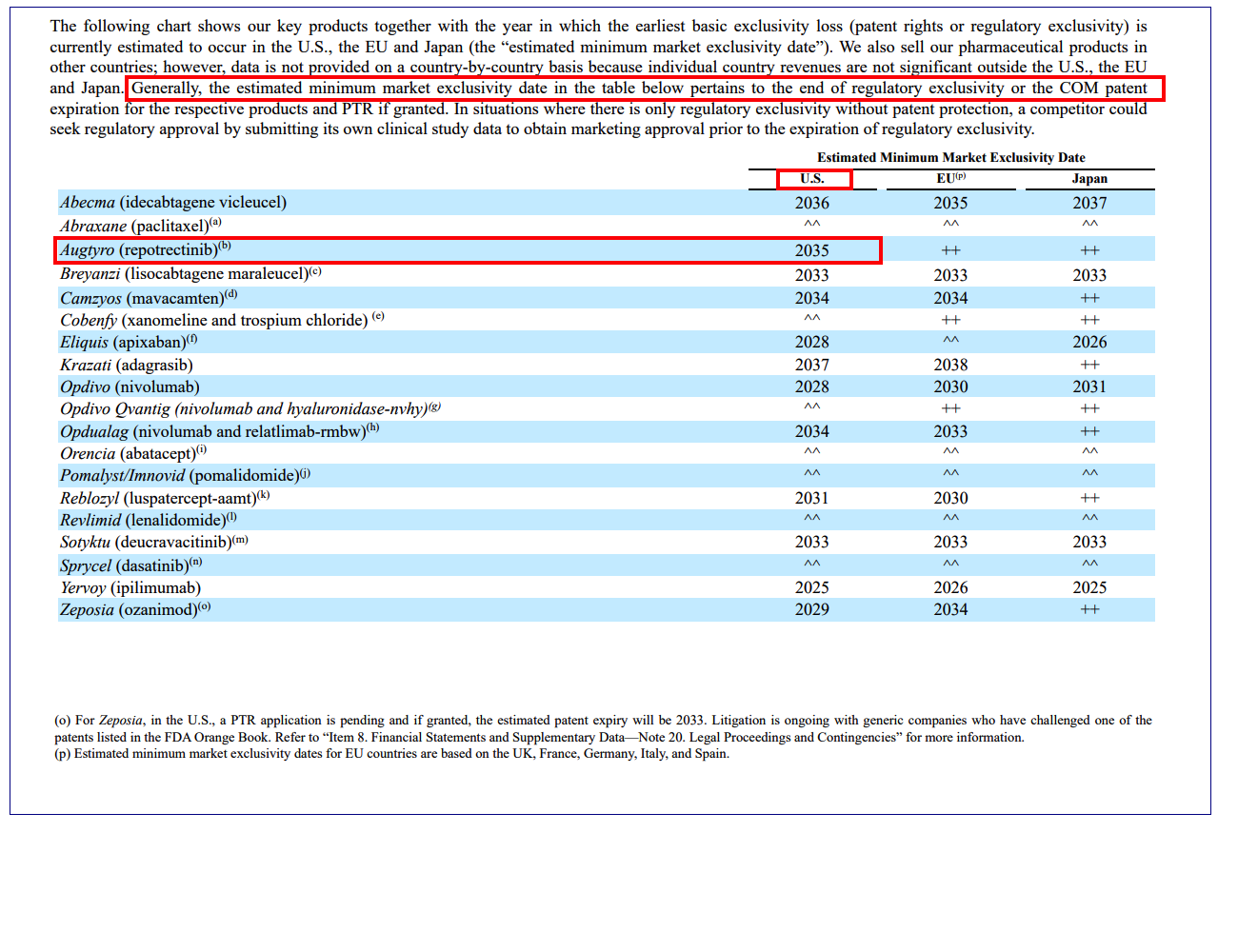Click Krazati's EU exclusivity year 2038
This screenshot has width=1238, height=952.
pos(950,365)
